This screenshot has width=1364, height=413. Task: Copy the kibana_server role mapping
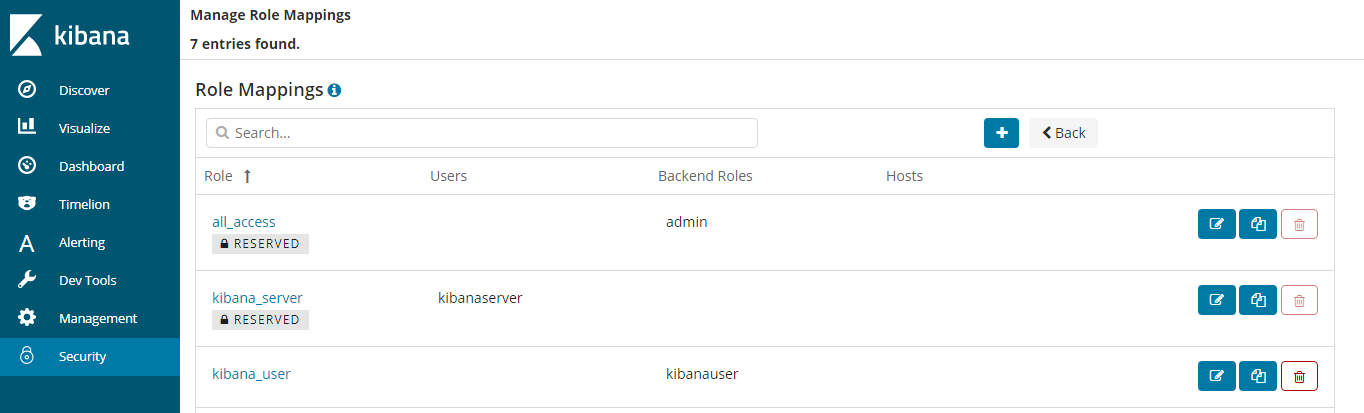1258,300
